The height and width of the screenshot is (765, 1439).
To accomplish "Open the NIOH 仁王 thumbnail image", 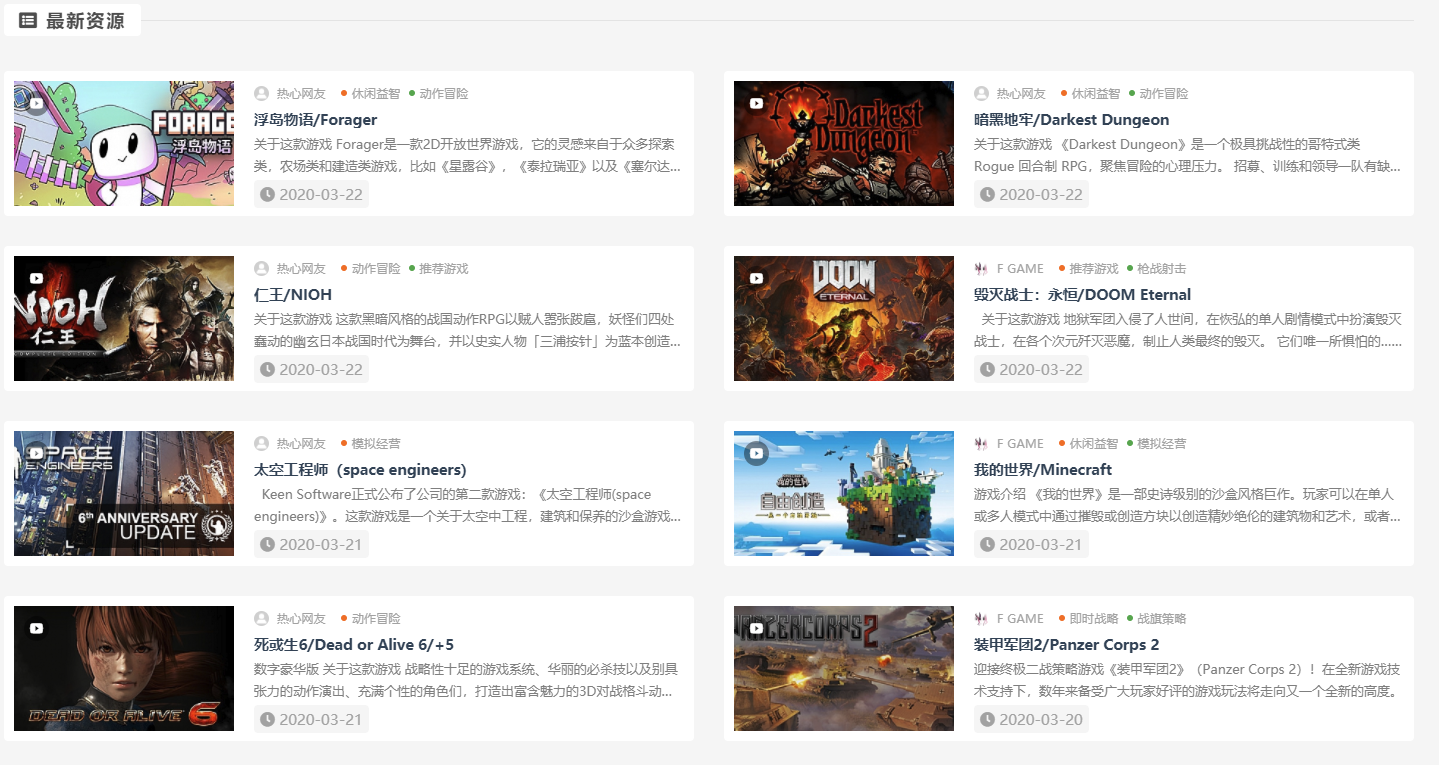I will pos(124,318).
